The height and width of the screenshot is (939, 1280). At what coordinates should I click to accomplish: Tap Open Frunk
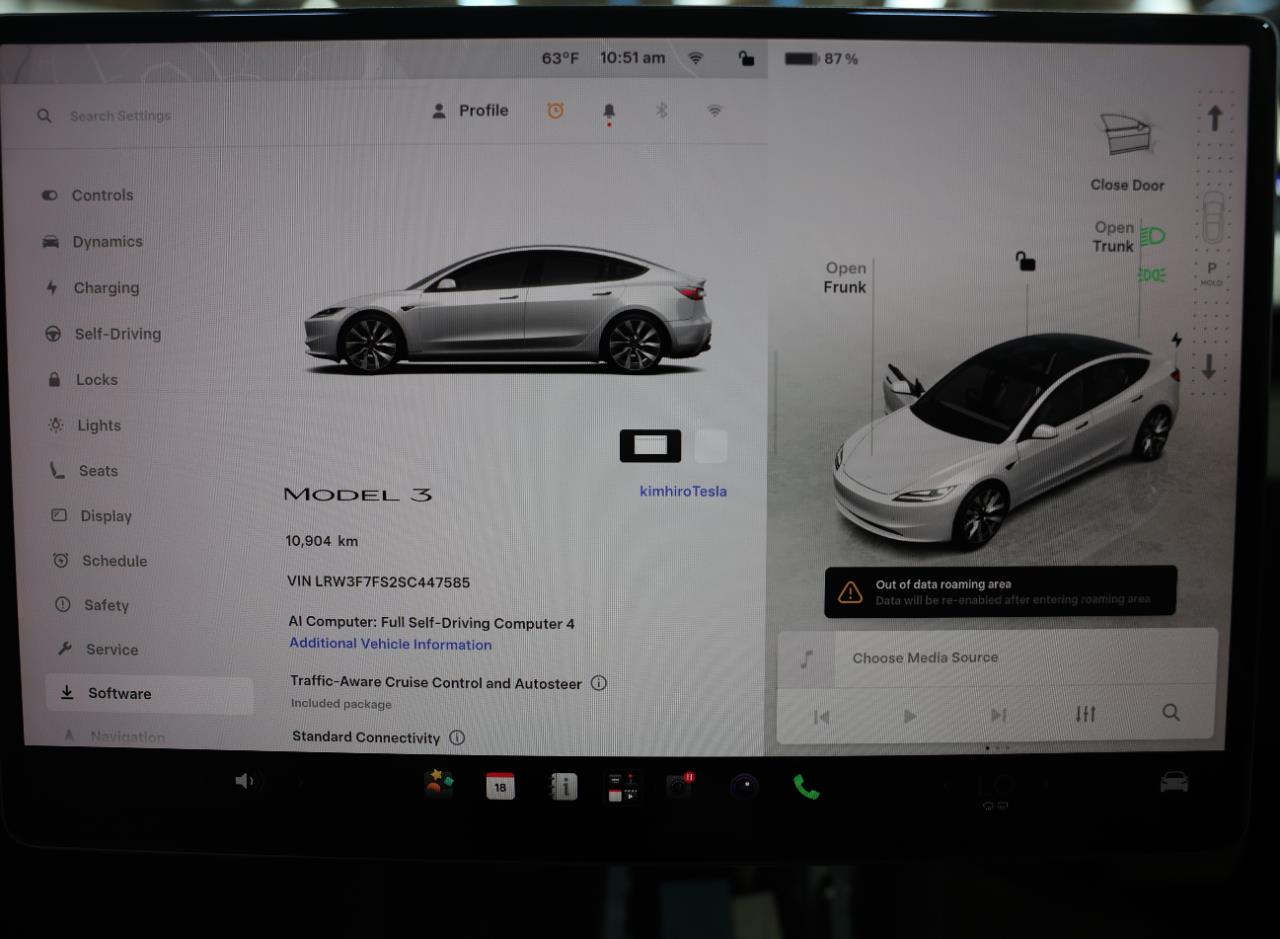point(845,277)
